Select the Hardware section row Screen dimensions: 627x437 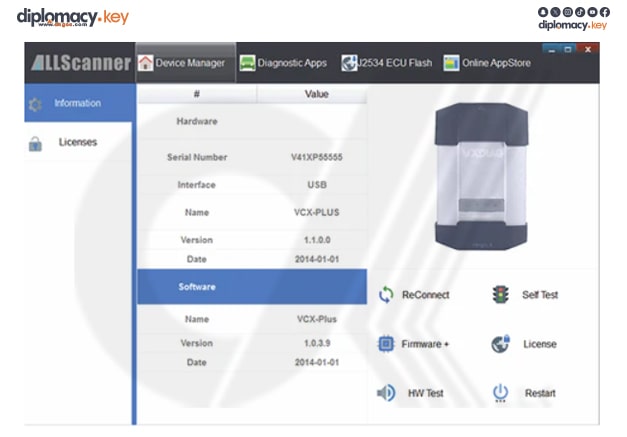tap(252, 122)
